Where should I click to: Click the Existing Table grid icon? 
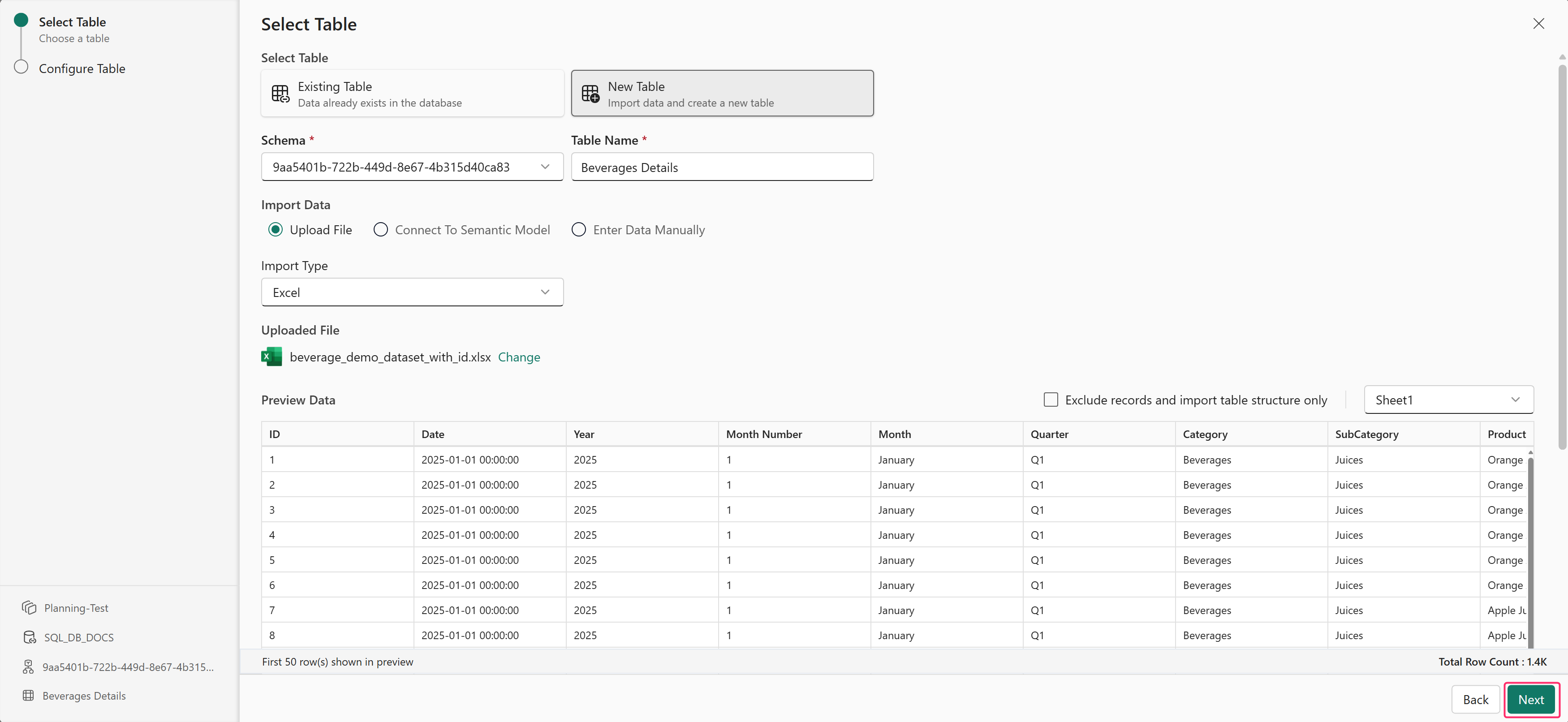[x=280, y=94]
